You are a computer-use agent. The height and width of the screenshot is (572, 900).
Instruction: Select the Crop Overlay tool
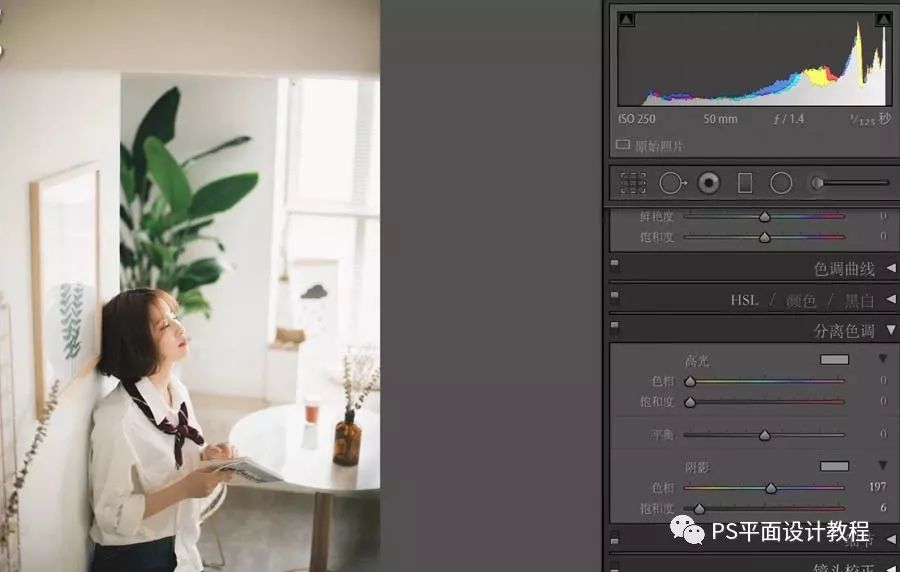coord(633,184)
